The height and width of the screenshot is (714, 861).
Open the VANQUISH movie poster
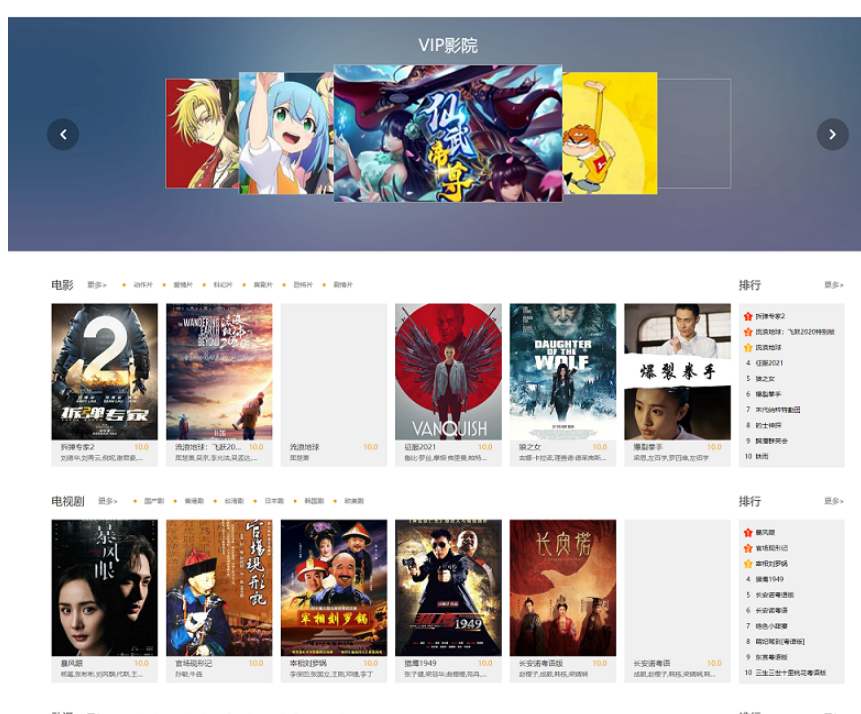(x=448, y=372)
